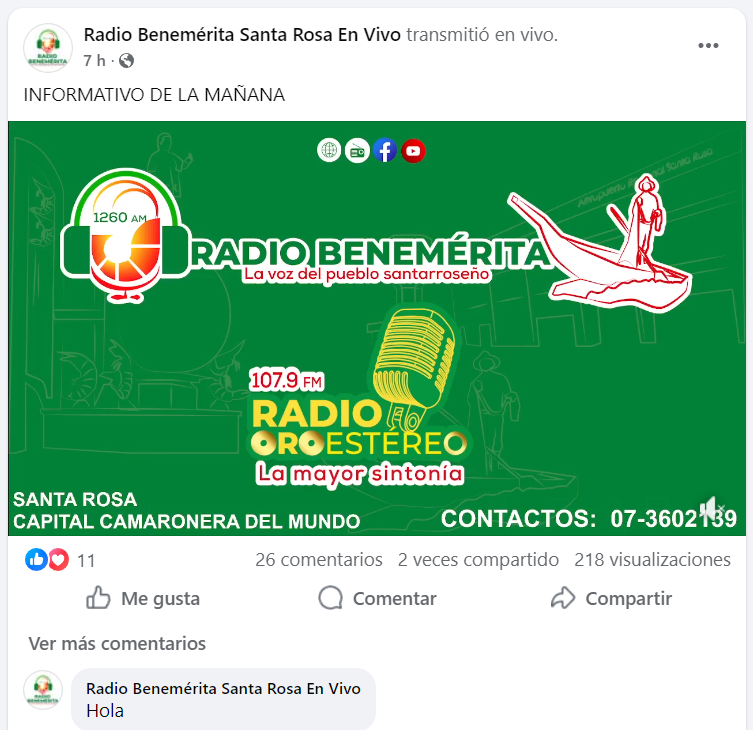
Task: Share the post with Compartir
Action: (611, 598)
